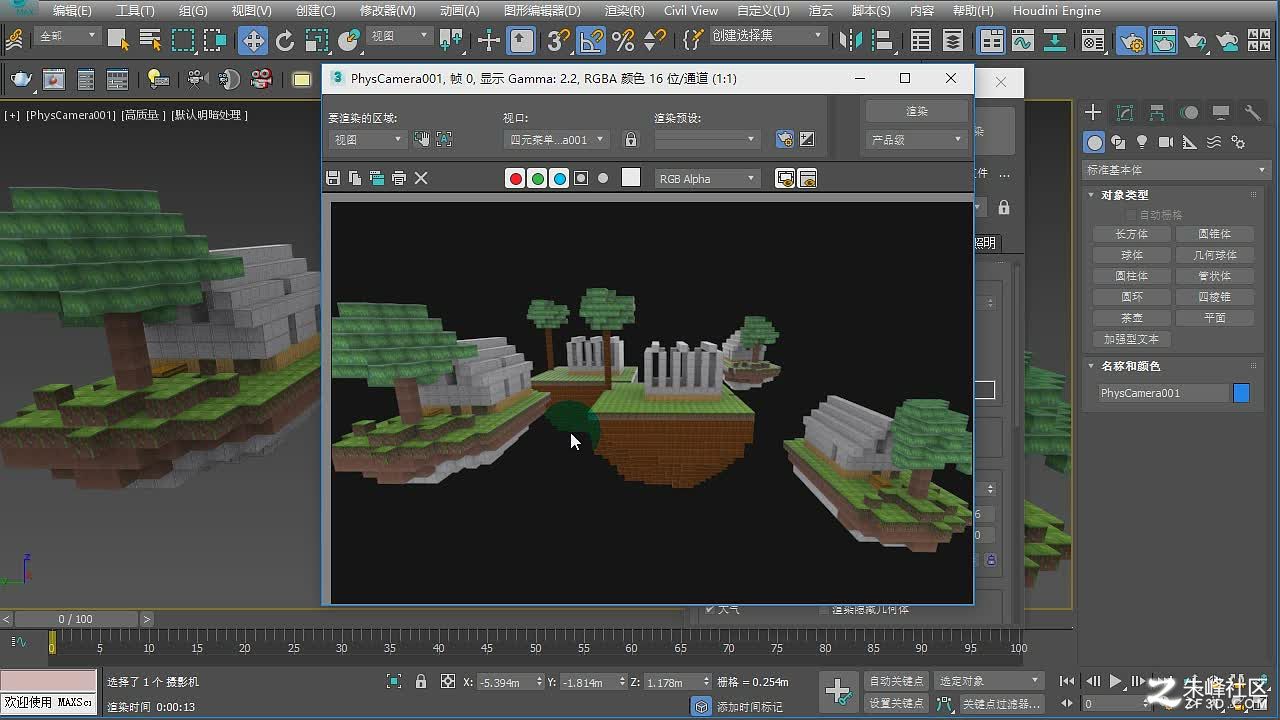Open the reference coordinate system dropdown
The image size is (1280, 720).
click(x=399, y=35)
